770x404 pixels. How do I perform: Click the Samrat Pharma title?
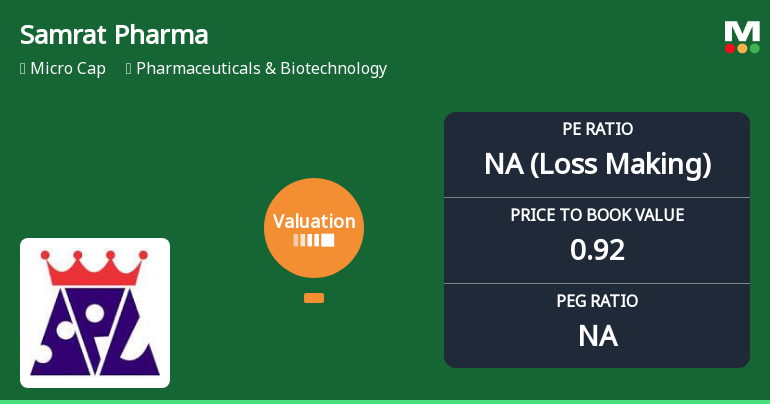[114, 35]
